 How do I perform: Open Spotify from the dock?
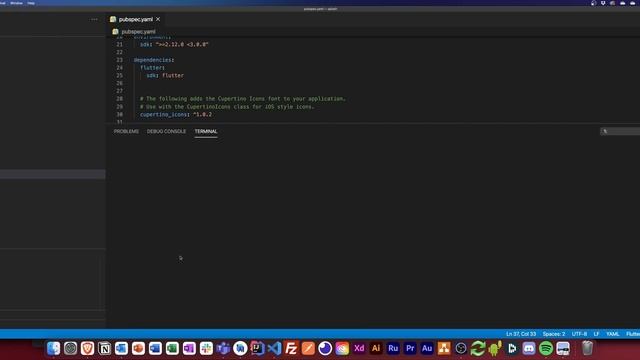pos(546,348)
